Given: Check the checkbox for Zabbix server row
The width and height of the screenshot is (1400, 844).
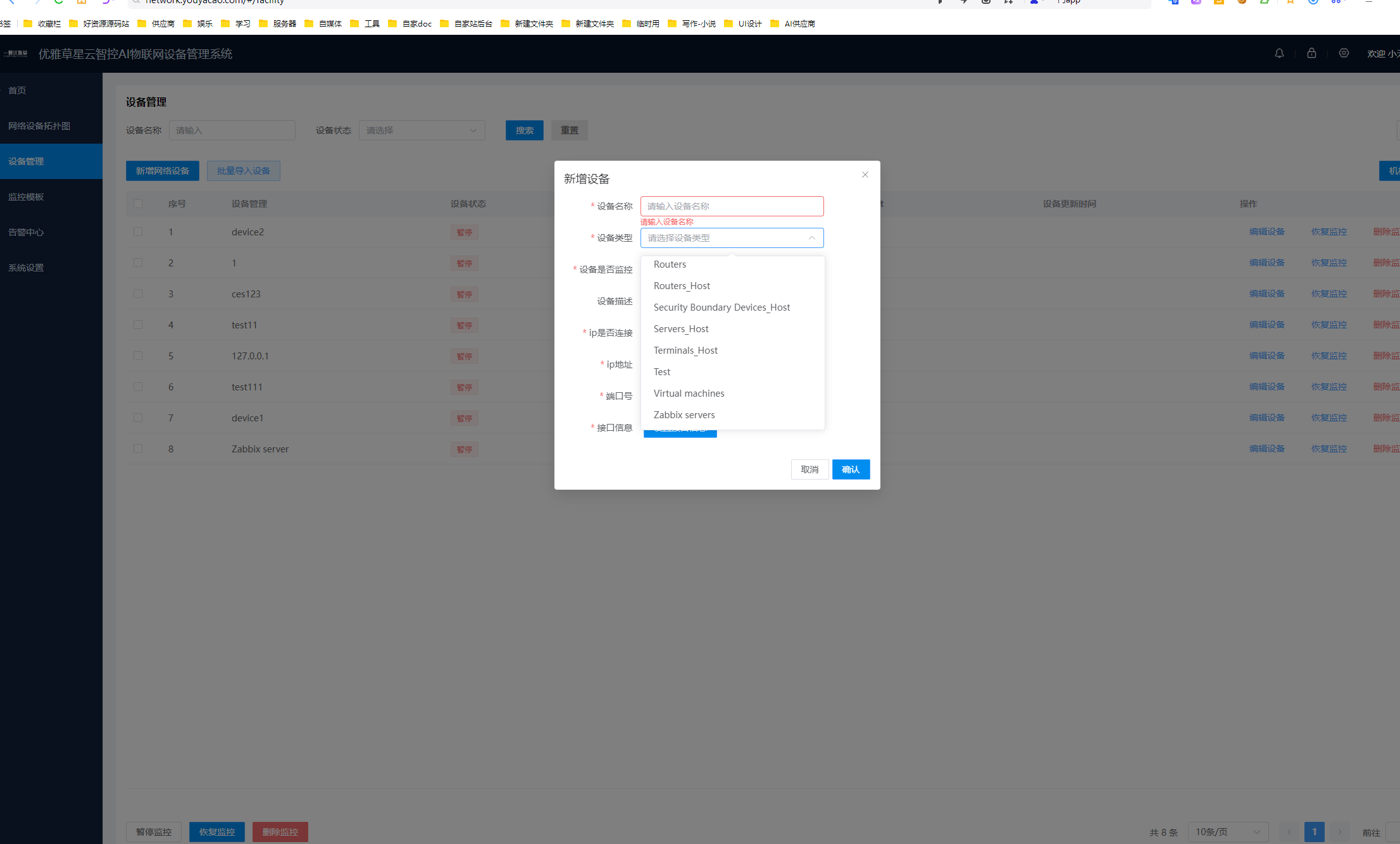Looking at the screenshot, I should click(138, 449).
